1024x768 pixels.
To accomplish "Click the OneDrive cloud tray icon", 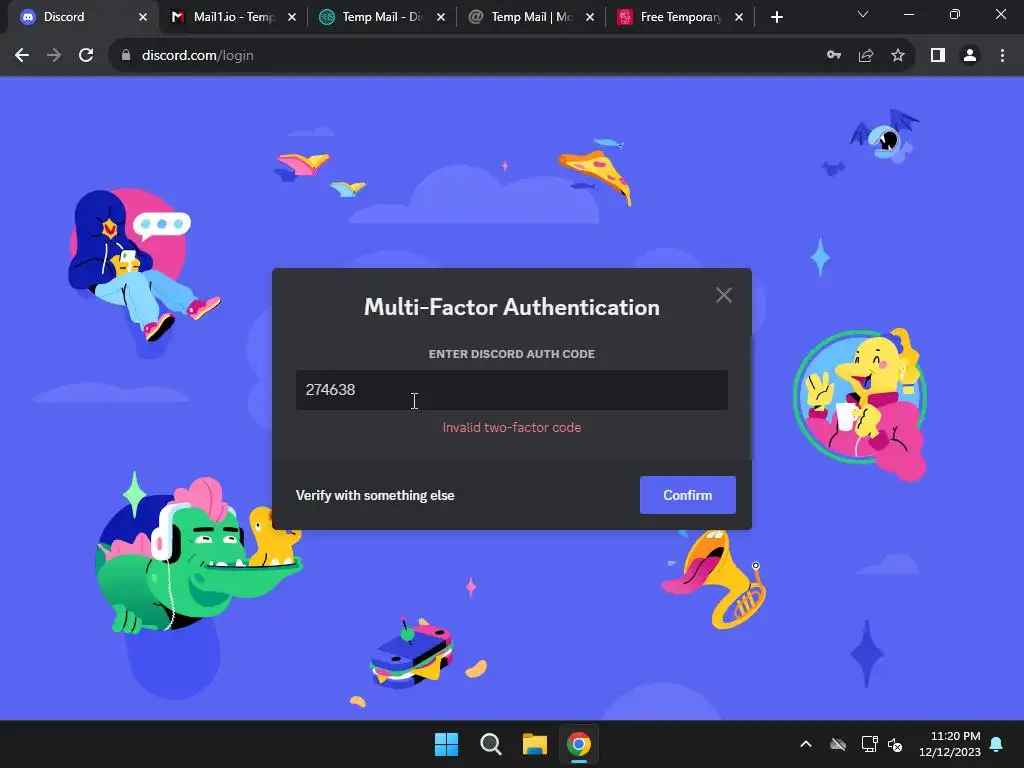I will (838, 744).
